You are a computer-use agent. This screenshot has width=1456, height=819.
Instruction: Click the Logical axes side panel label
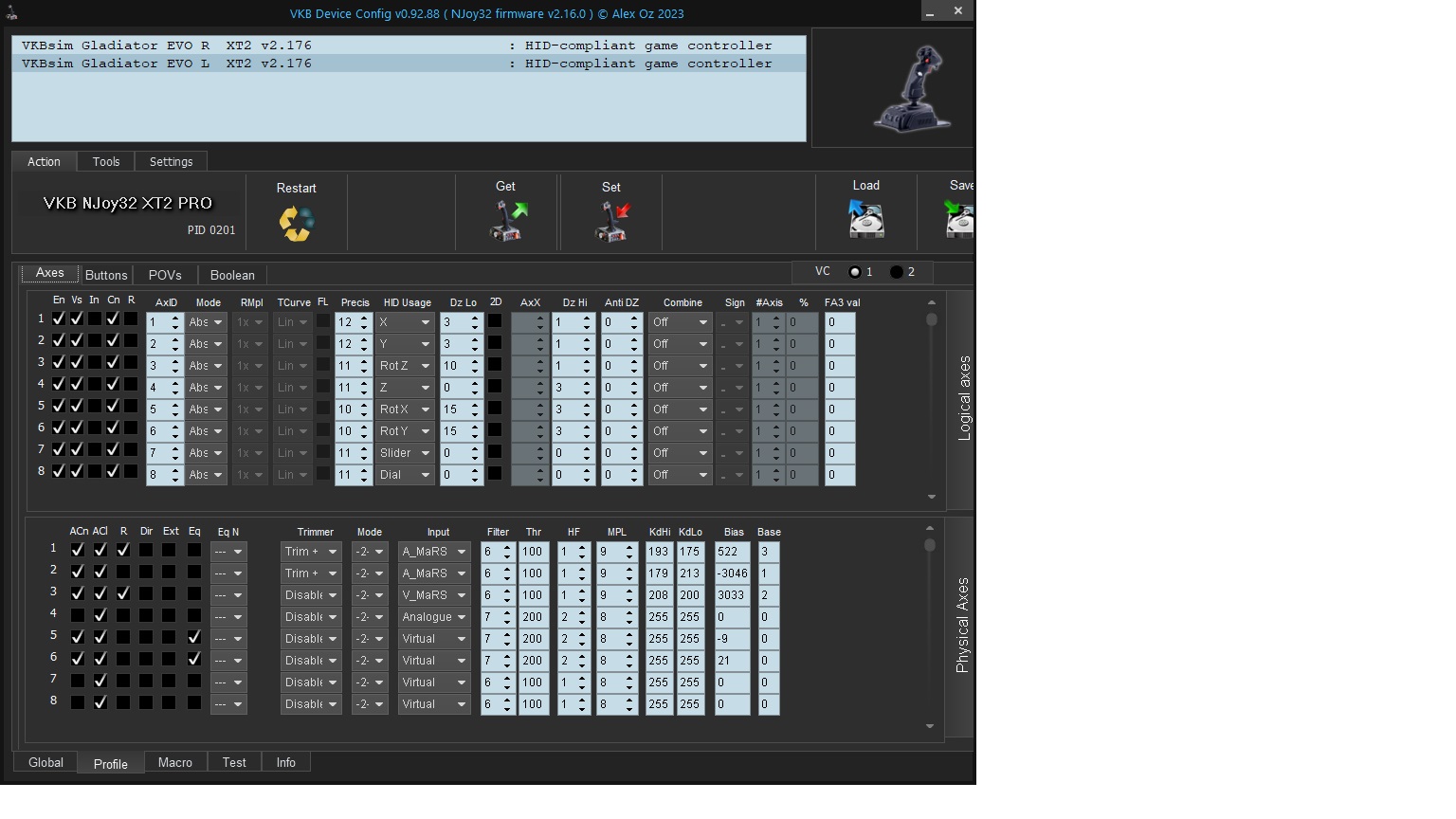pos(964,398)
